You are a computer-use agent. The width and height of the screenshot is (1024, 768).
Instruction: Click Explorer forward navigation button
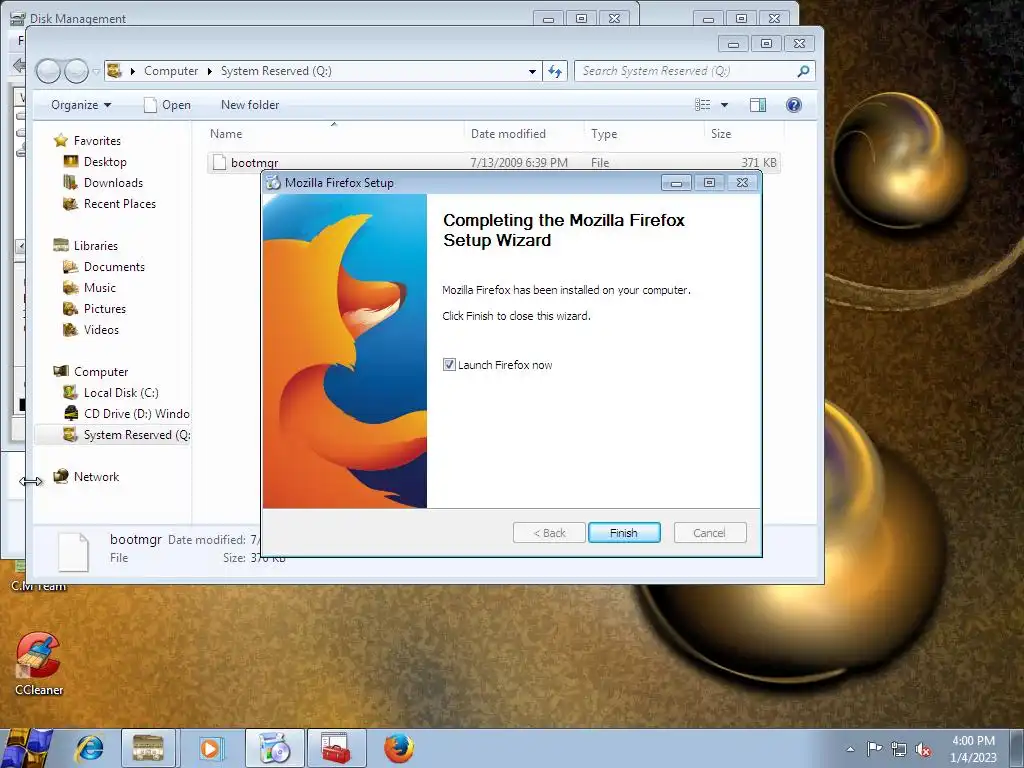pyautogui.click(x=76, y=71)
